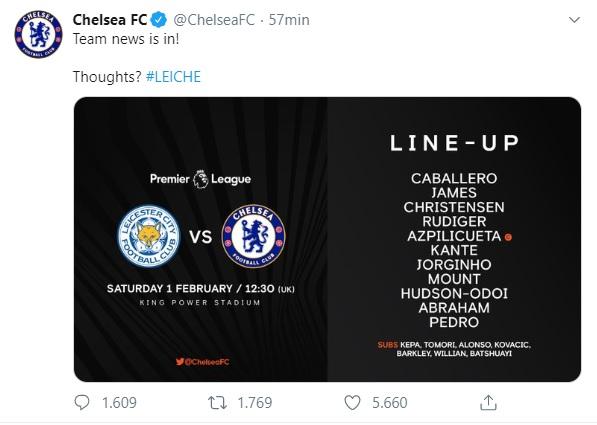
Task: Click the @ChelseaFC handle
Action: click(x=214, y=20)
